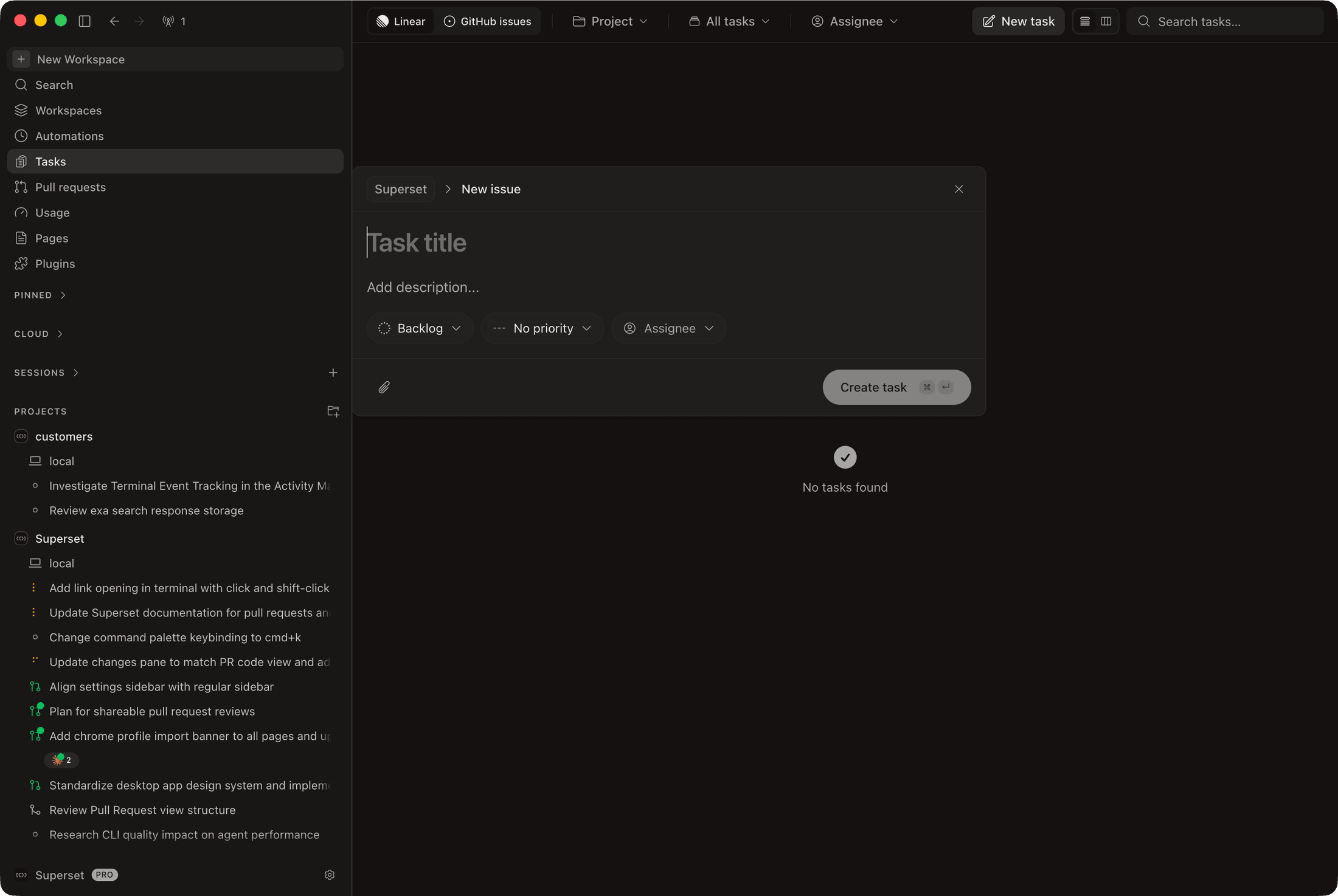The width and height of the screenshot is (1338, 896).
Task: Click New Workspace in the sidebar
Action: (x=175, y=59)
